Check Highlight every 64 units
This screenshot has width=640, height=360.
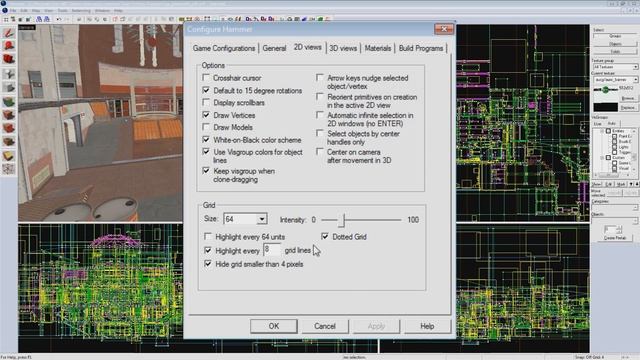pos(208,236)
